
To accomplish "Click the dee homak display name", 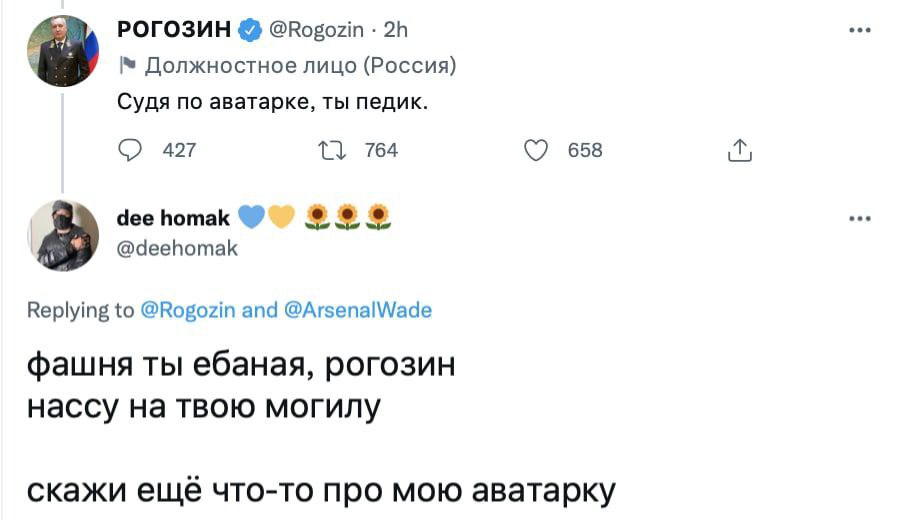I will (x=173, y=217).
